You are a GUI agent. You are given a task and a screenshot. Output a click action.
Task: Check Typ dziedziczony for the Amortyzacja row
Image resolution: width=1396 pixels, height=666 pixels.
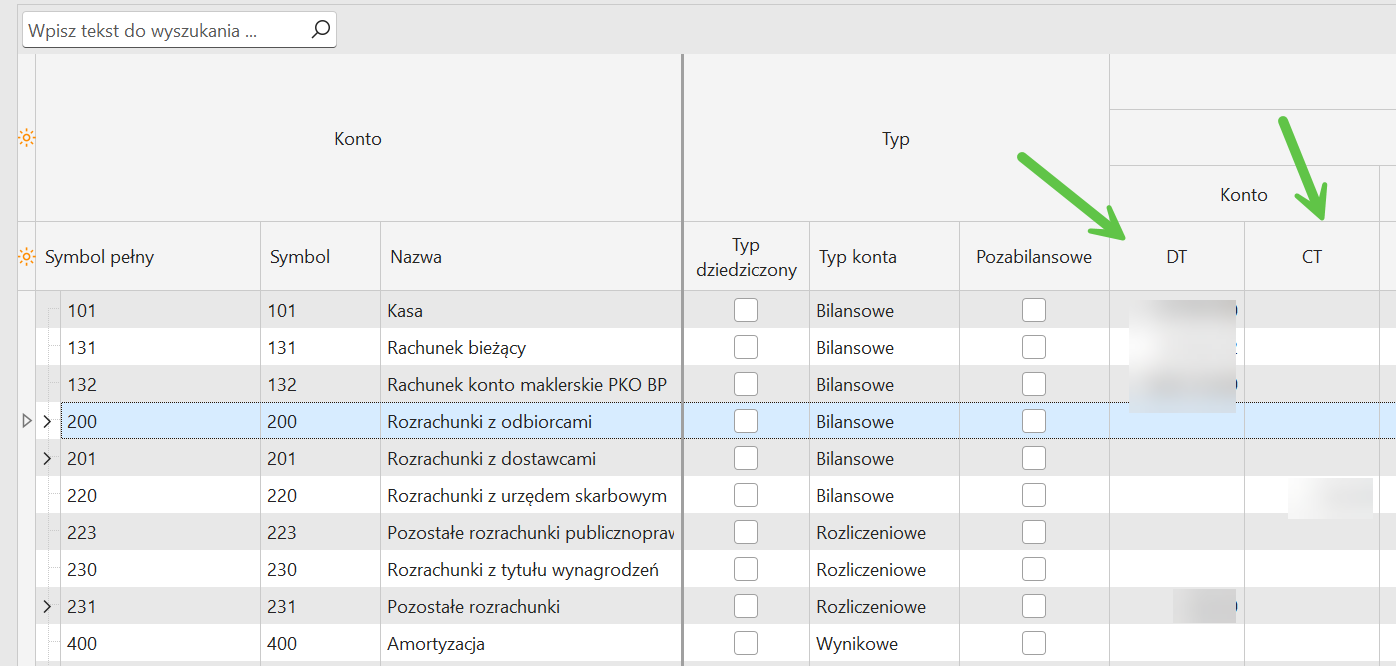coord(746,644)
